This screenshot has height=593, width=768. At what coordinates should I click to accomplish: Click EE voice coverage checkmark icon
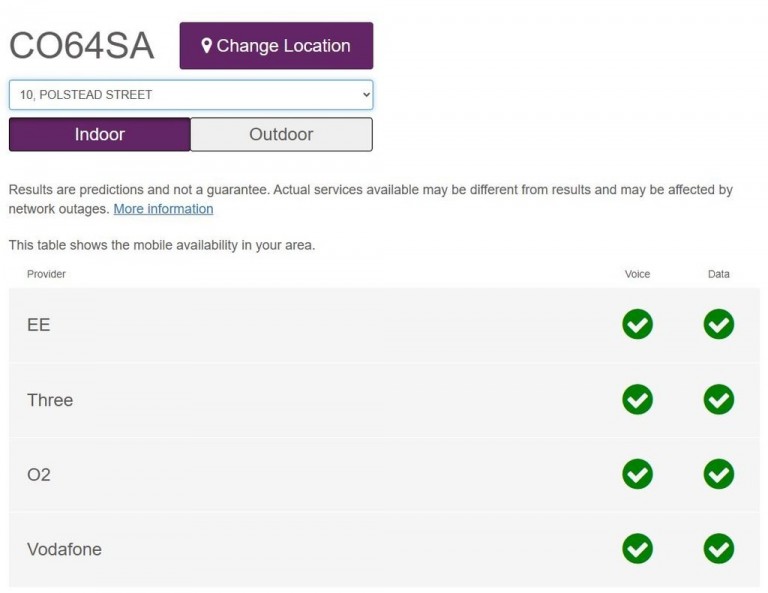coord(637,324)
